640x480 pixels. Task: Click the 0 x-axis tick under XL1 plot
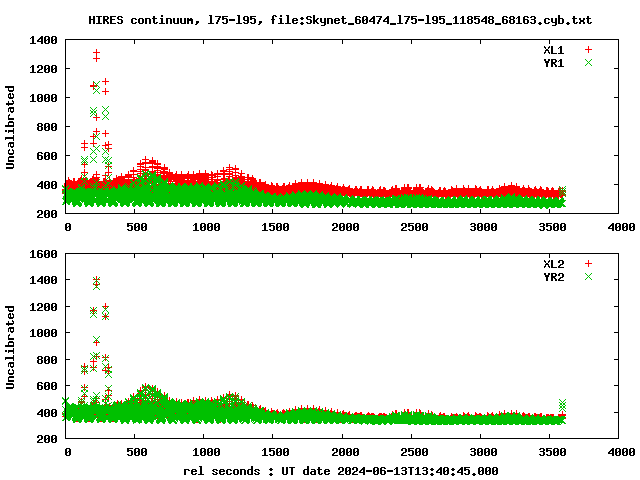[68, 227]
